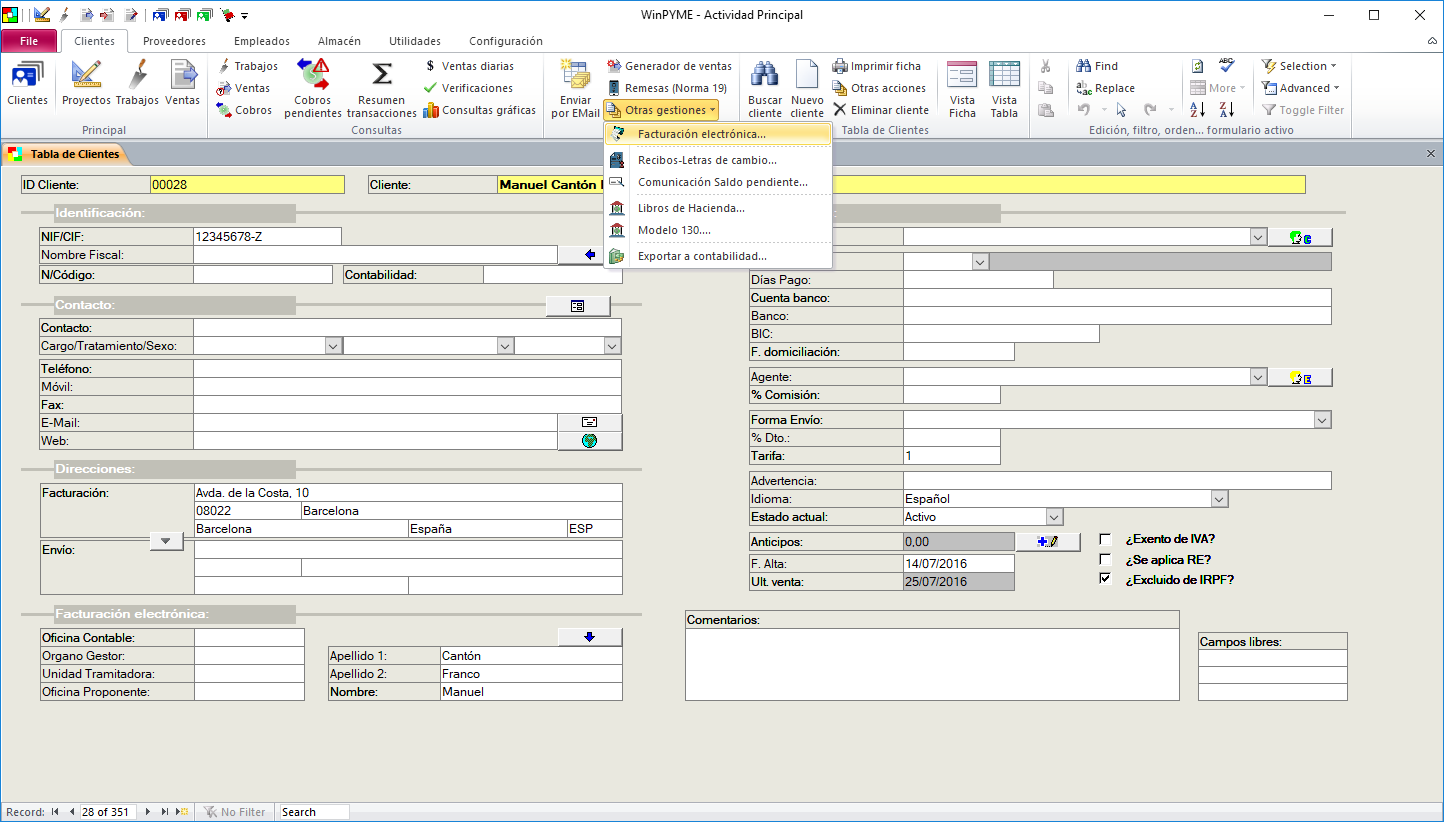Choose Exportar a contabilidad menu item
Screen dimensions: 1444x822
click(x=701, y=256)
